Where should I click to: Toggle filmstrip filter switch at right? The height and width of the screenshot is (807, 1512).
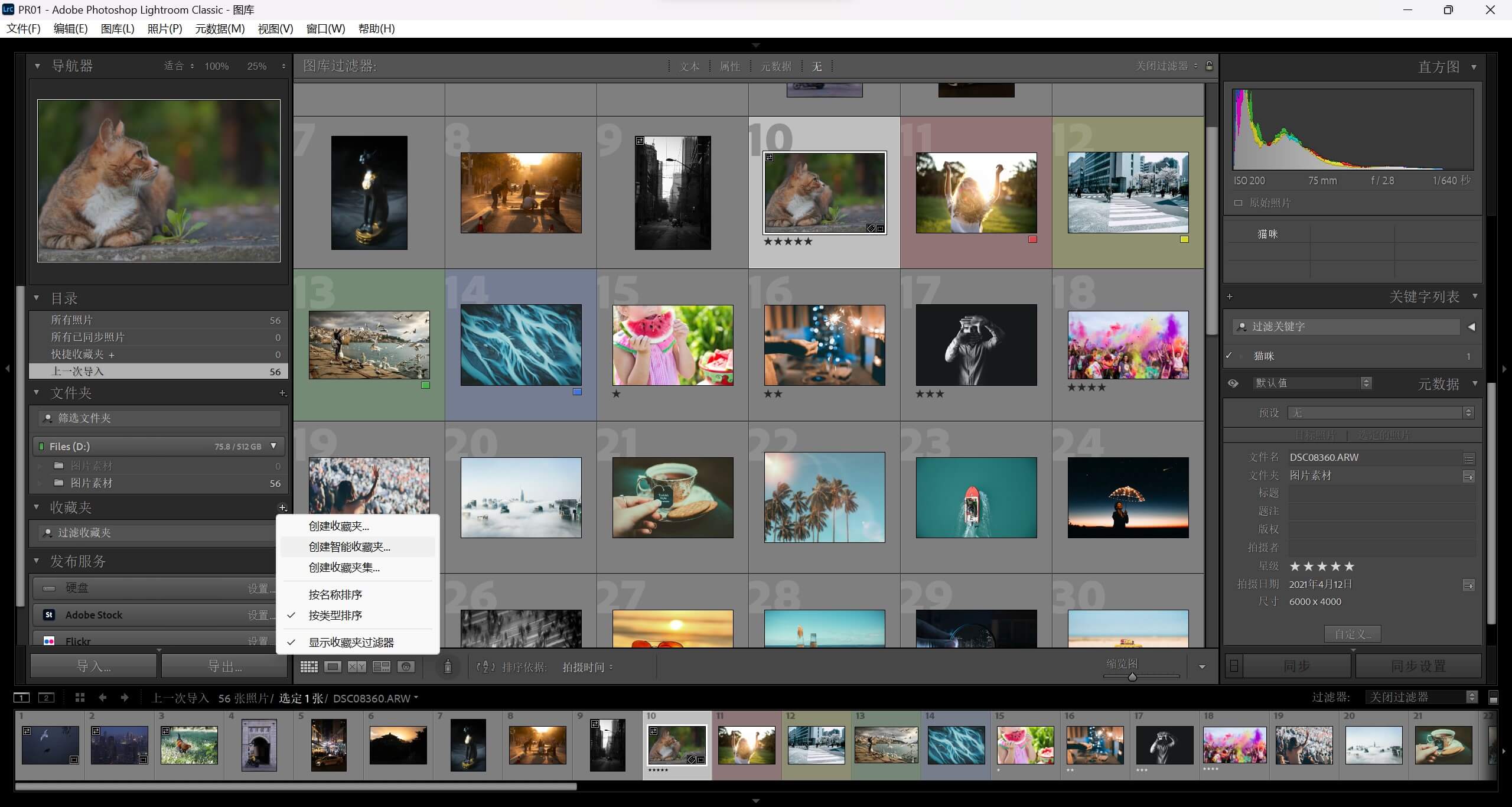pos(1494,698)
